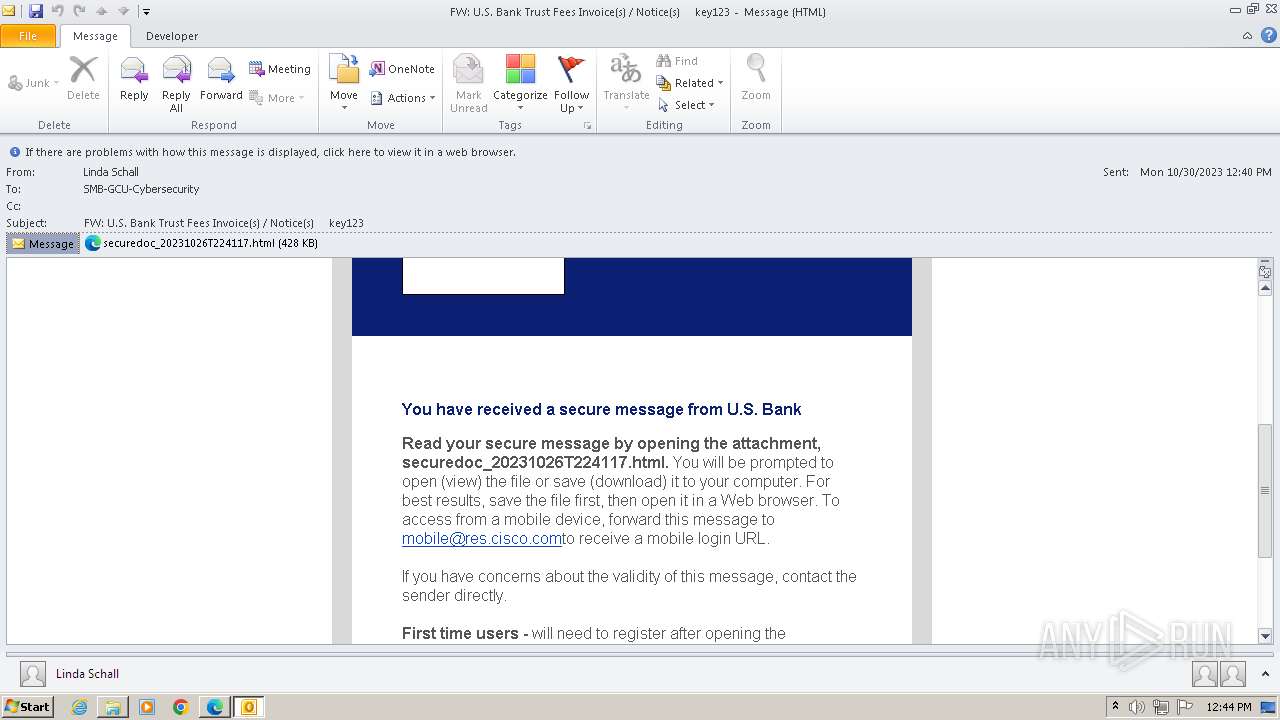Image resolution: width=1280 pixels, height=720 pixels.
Task: Click Linda Schall contact photo in People Pane
Action: tap(33, 674)
